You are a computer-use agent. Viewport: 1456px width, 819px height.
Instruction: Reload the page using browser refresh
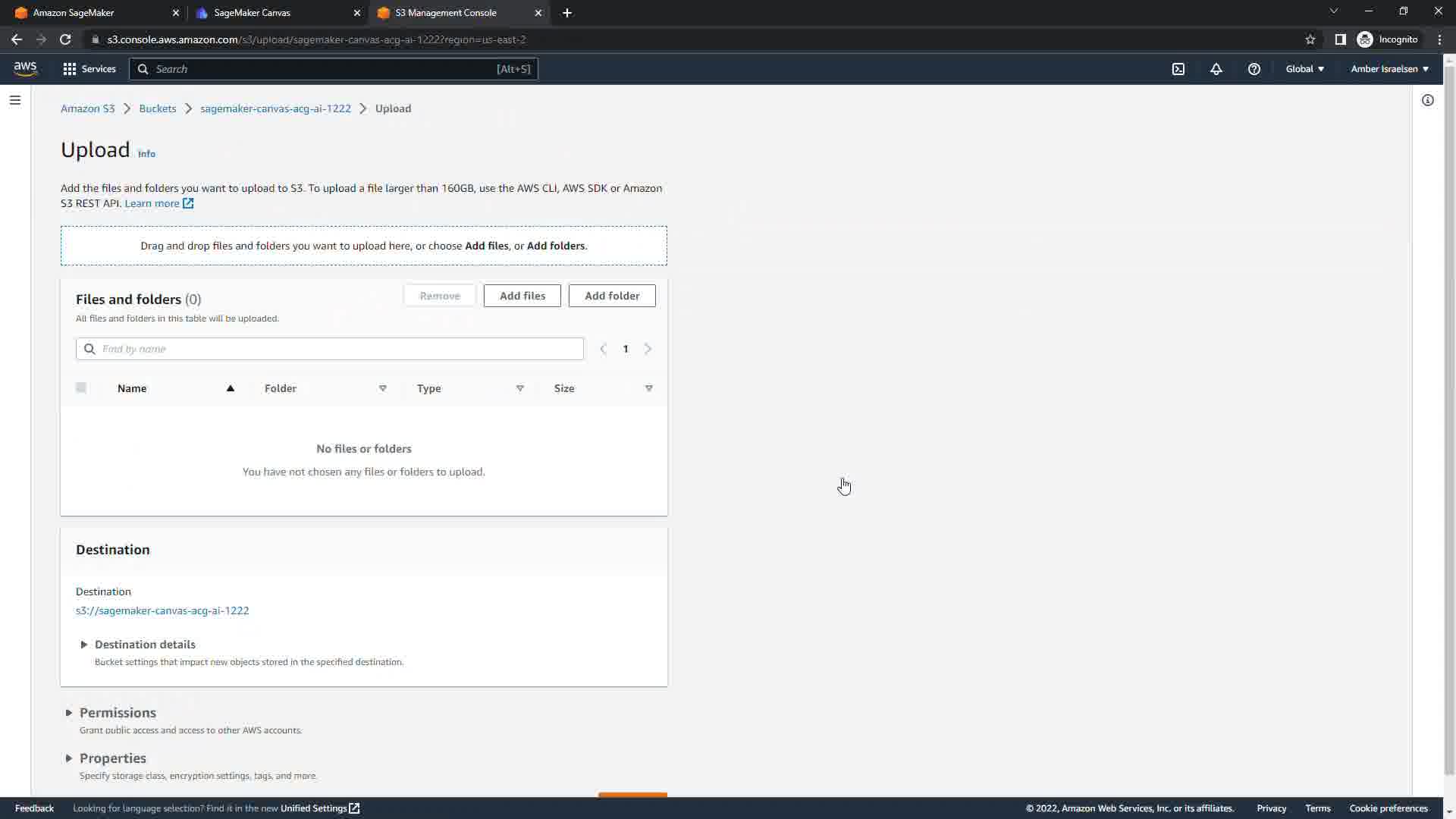point(65,39)
